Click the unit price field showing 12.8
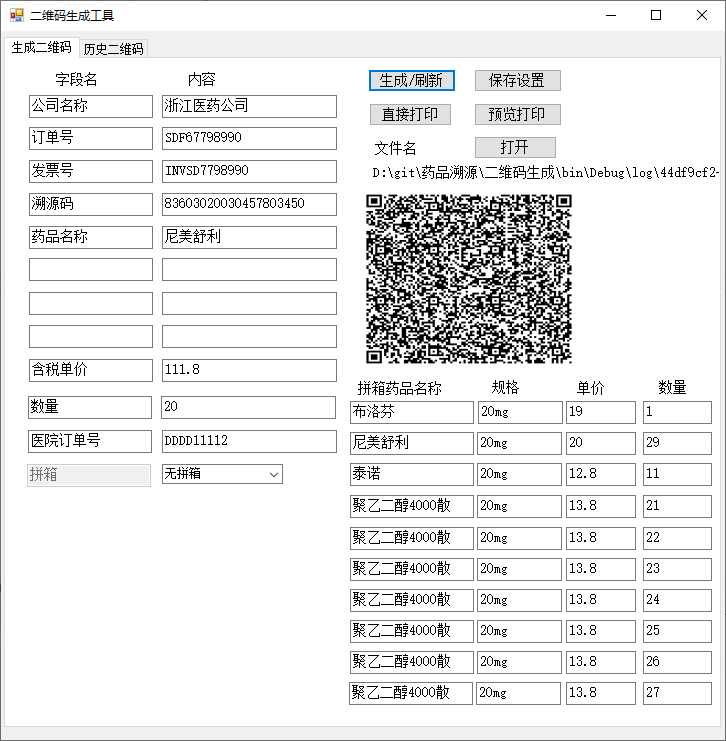The image size is (726, 741). pos(601,474)
